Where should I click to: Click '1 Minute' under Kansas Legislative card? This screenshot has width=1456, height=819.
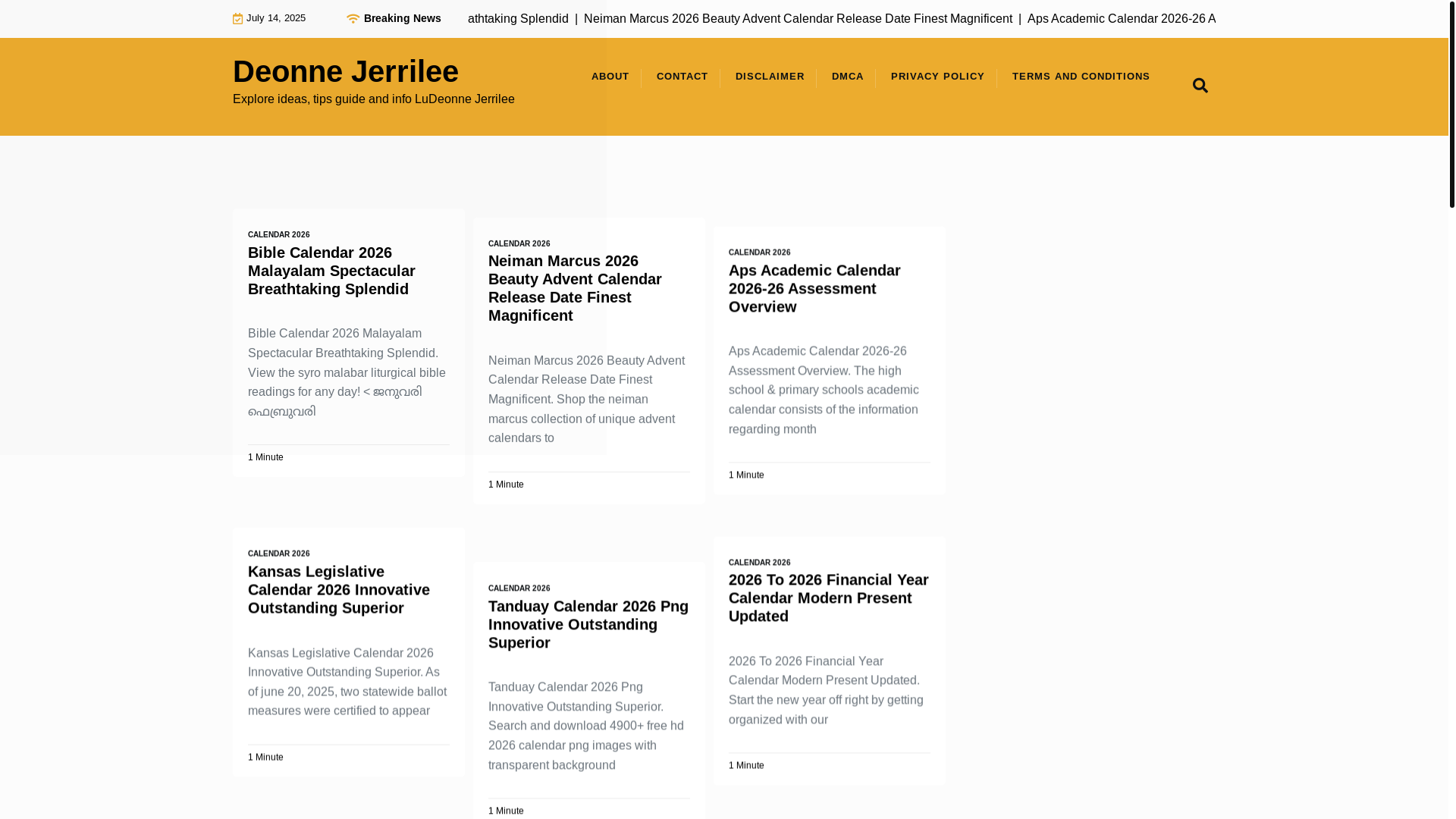(x=265, y=758)
